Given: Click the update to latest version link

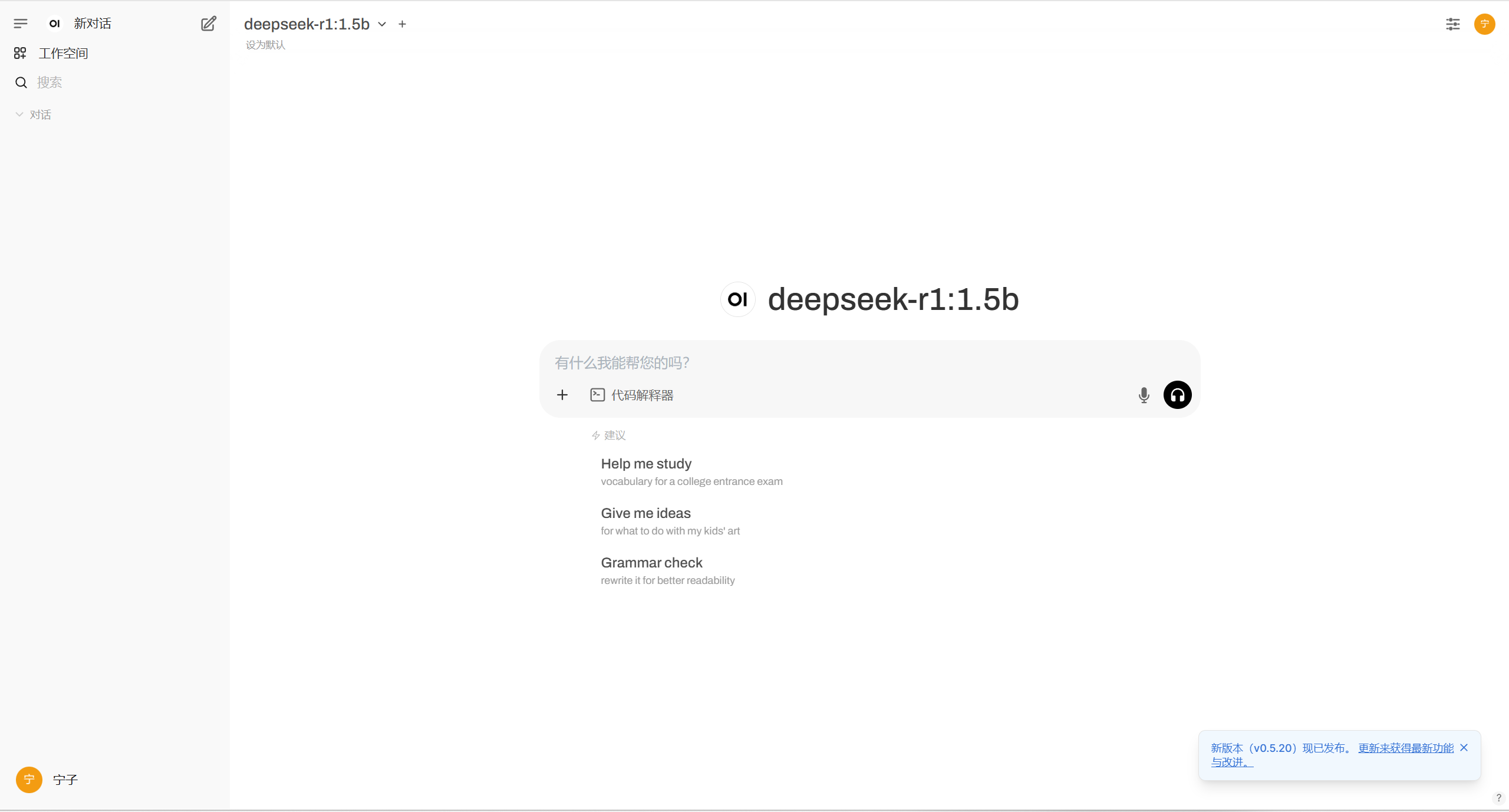Looking at the screenshot, I should (x=1406, y=748).
